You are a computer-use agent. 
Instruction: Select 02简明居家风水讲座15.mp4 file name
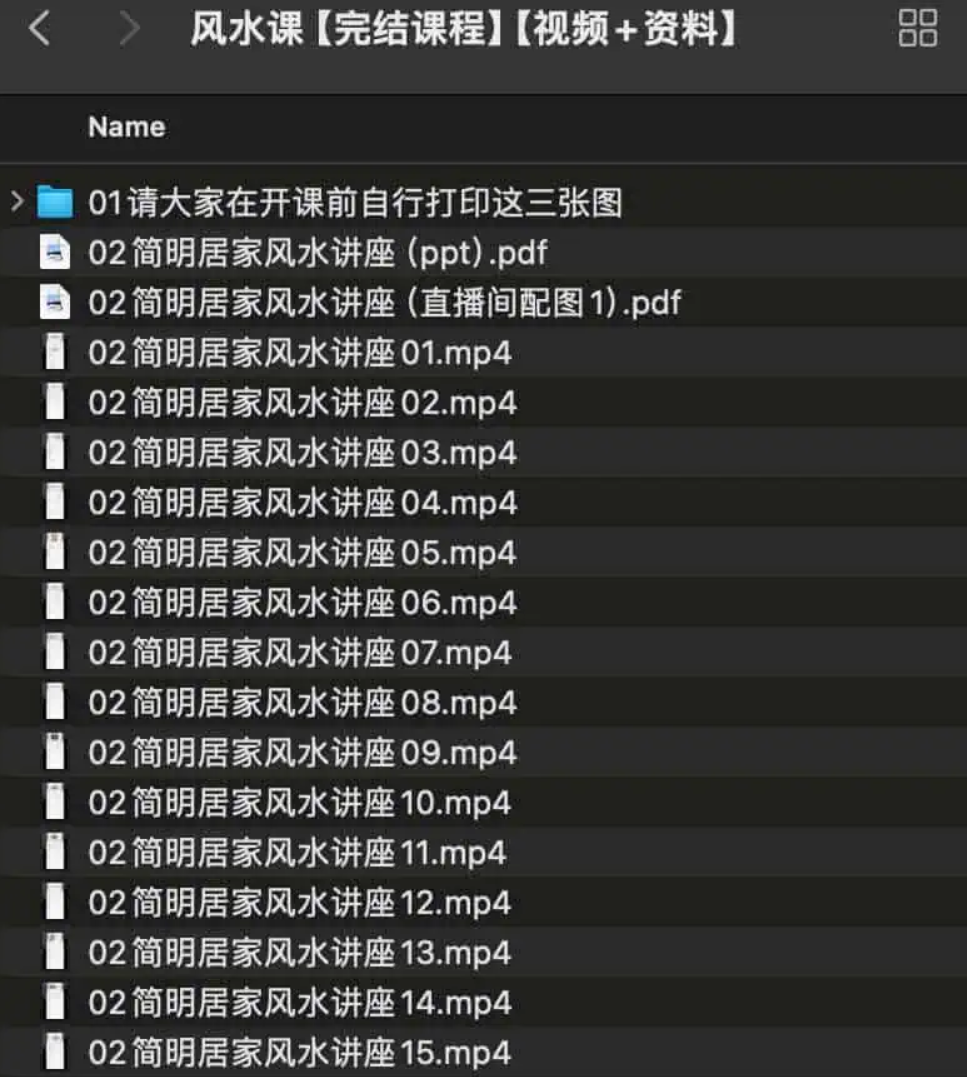(x=300, y=1052)
